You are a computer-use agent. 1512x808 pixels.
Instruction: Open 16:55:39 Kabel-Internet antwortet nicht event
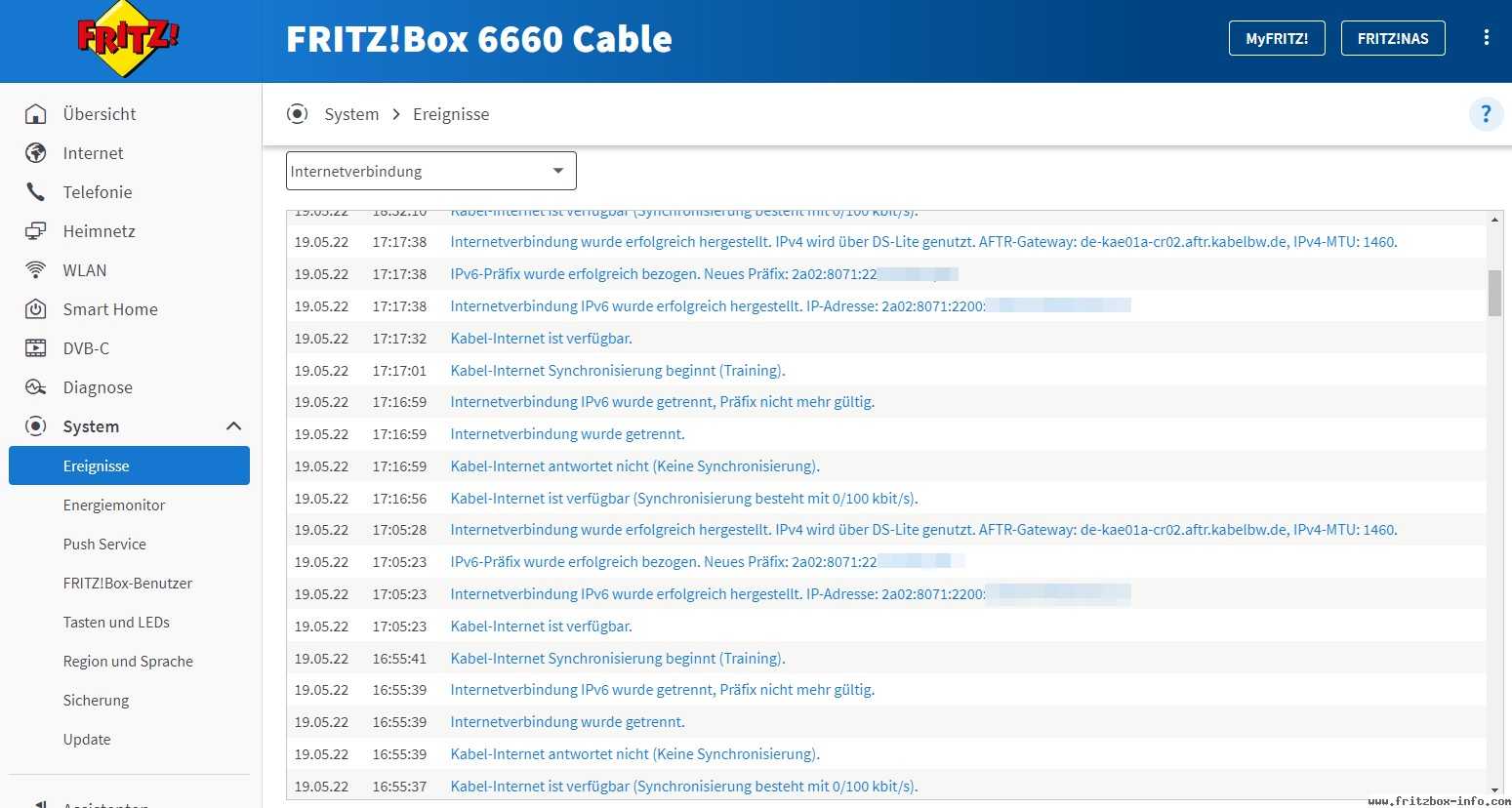(634, 754)
